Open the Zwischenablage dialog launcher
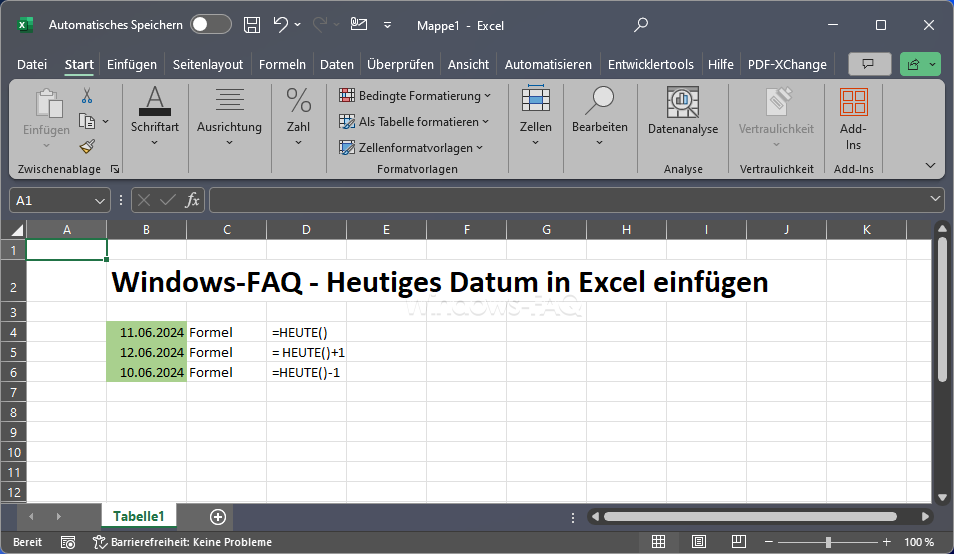The height and width of the screenshot is (554, 954). [115, 169]
